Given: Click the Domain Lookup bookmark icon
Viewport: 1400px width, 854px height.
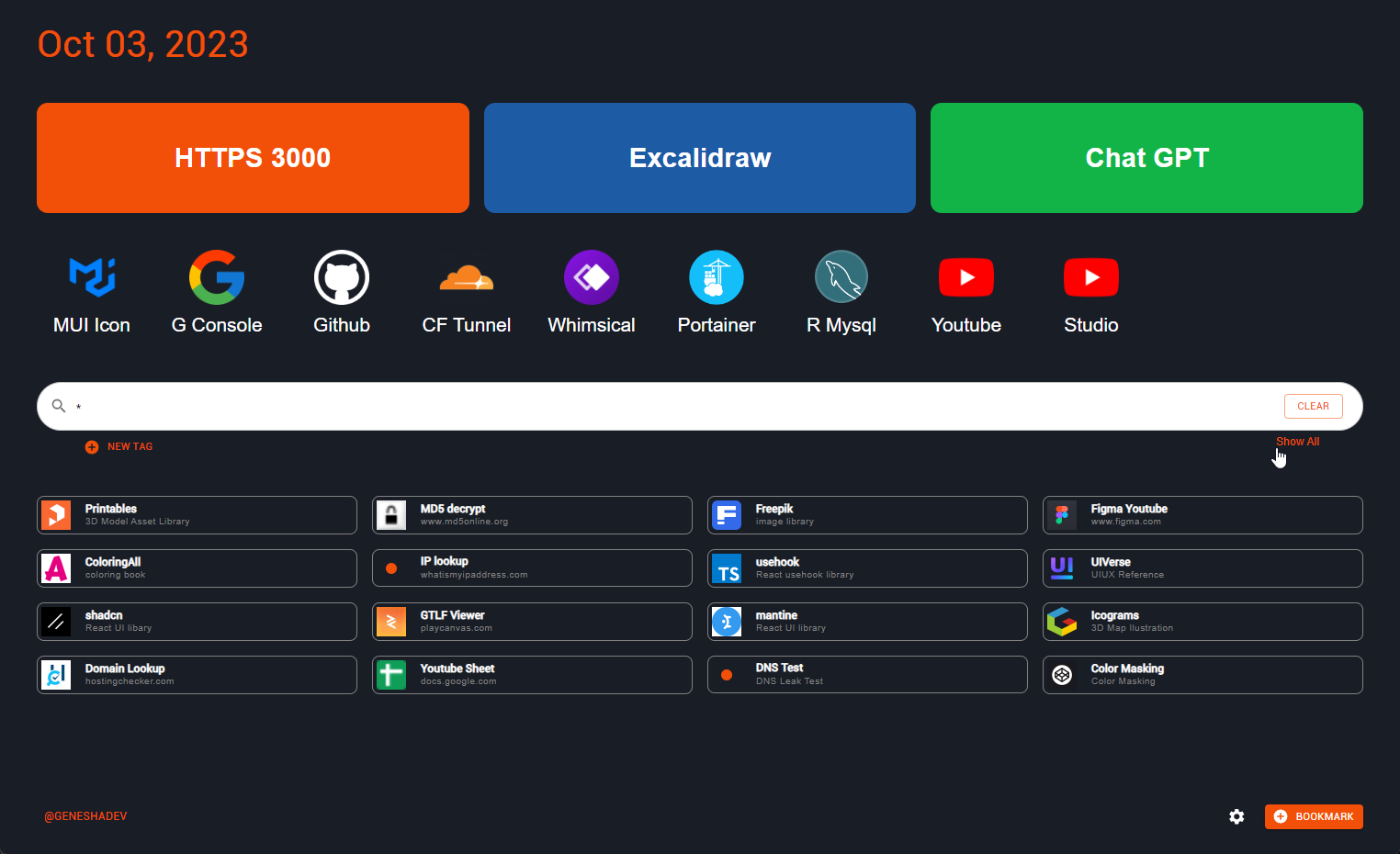Looking at the screenshot, I should [56, 675].
